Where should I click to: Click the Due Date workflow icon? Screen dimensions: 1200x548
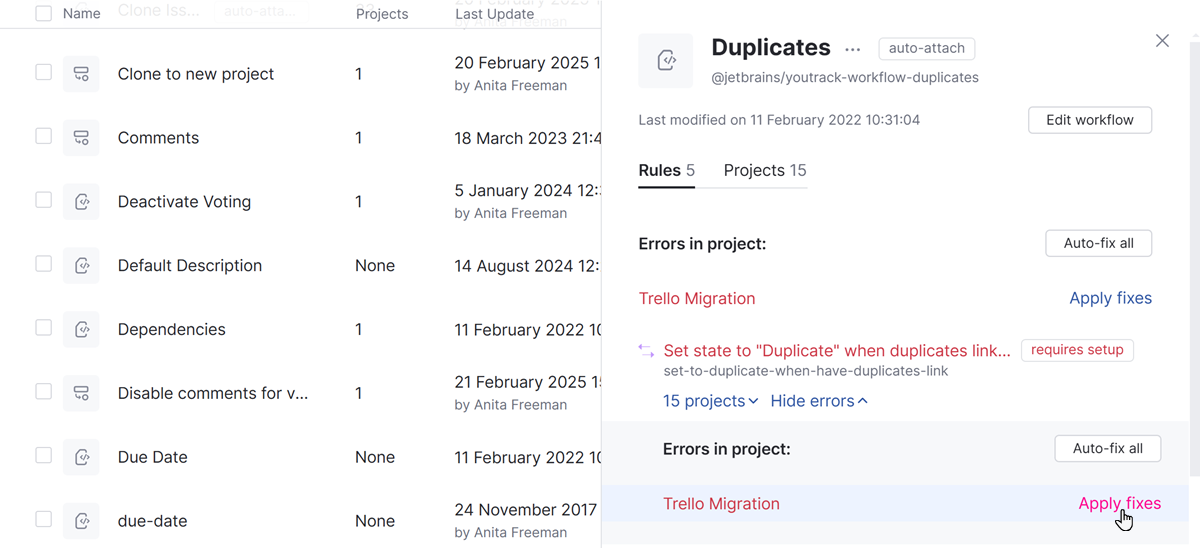81,457
